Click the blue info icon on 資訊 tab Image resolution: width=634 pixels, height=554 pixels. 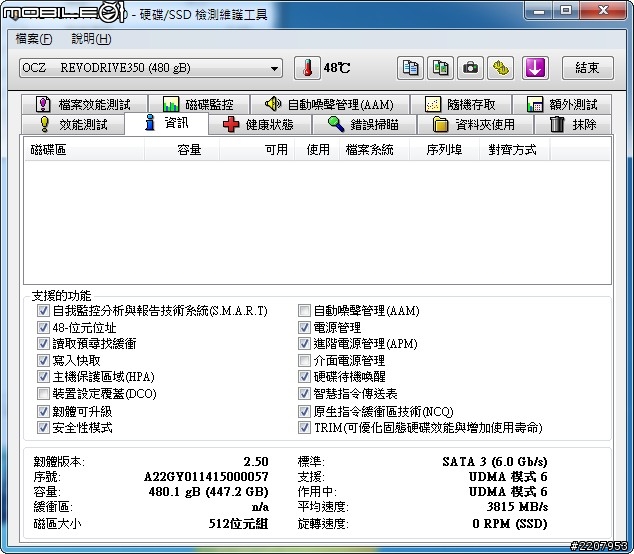[x=150, y=122]
